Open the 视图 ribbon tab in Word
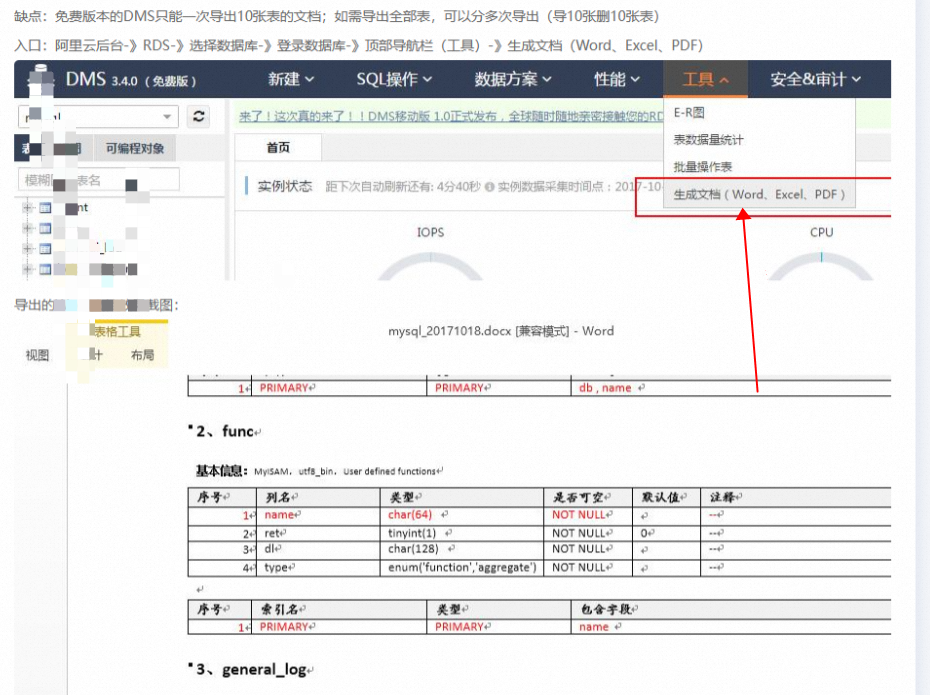 (37, 355)
